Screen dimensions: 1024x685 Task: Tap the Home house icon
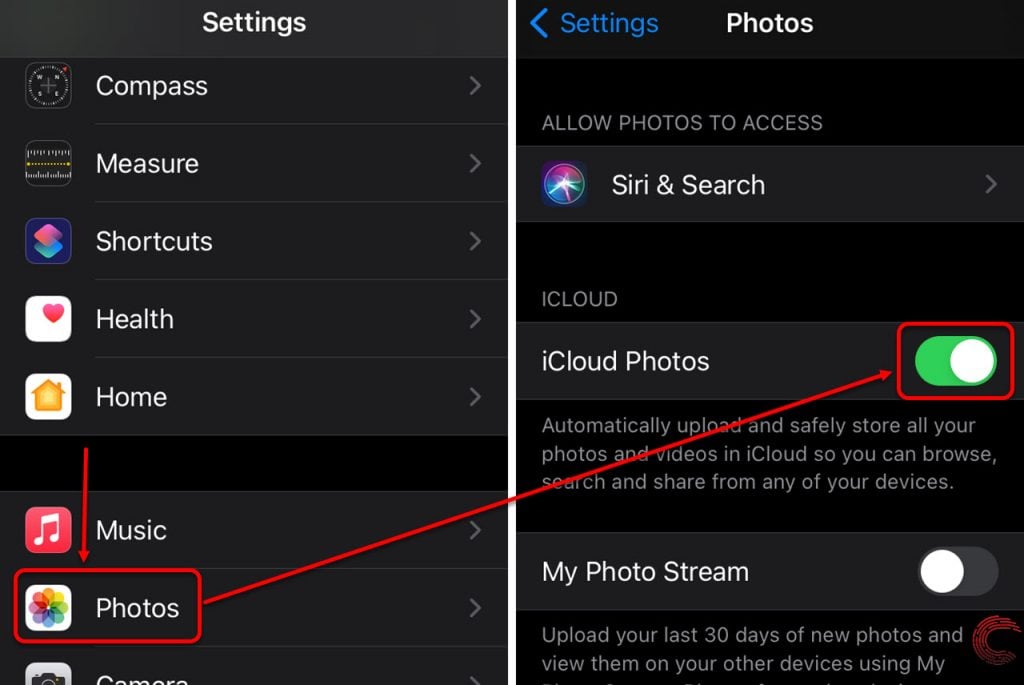point(48,396)
